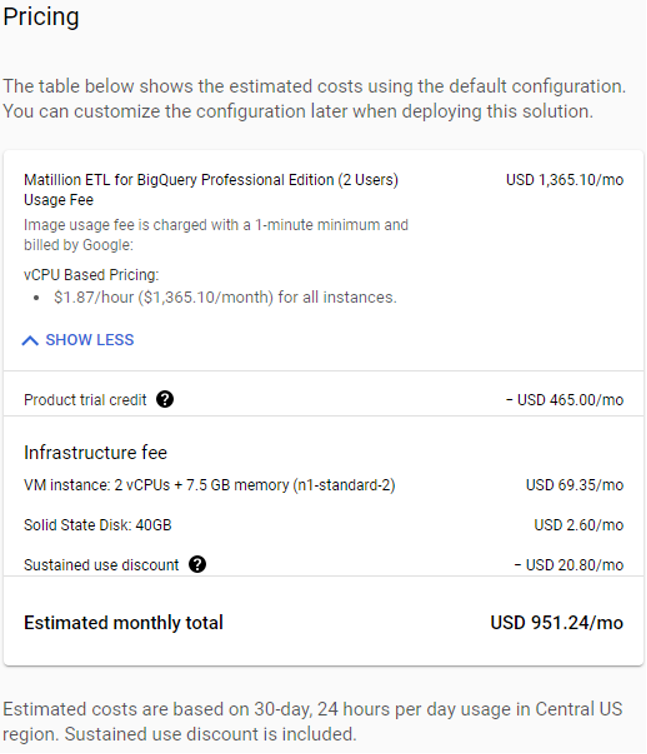Select the Pricing heading
The image size is (647, 754).
[x=41, y=17]
